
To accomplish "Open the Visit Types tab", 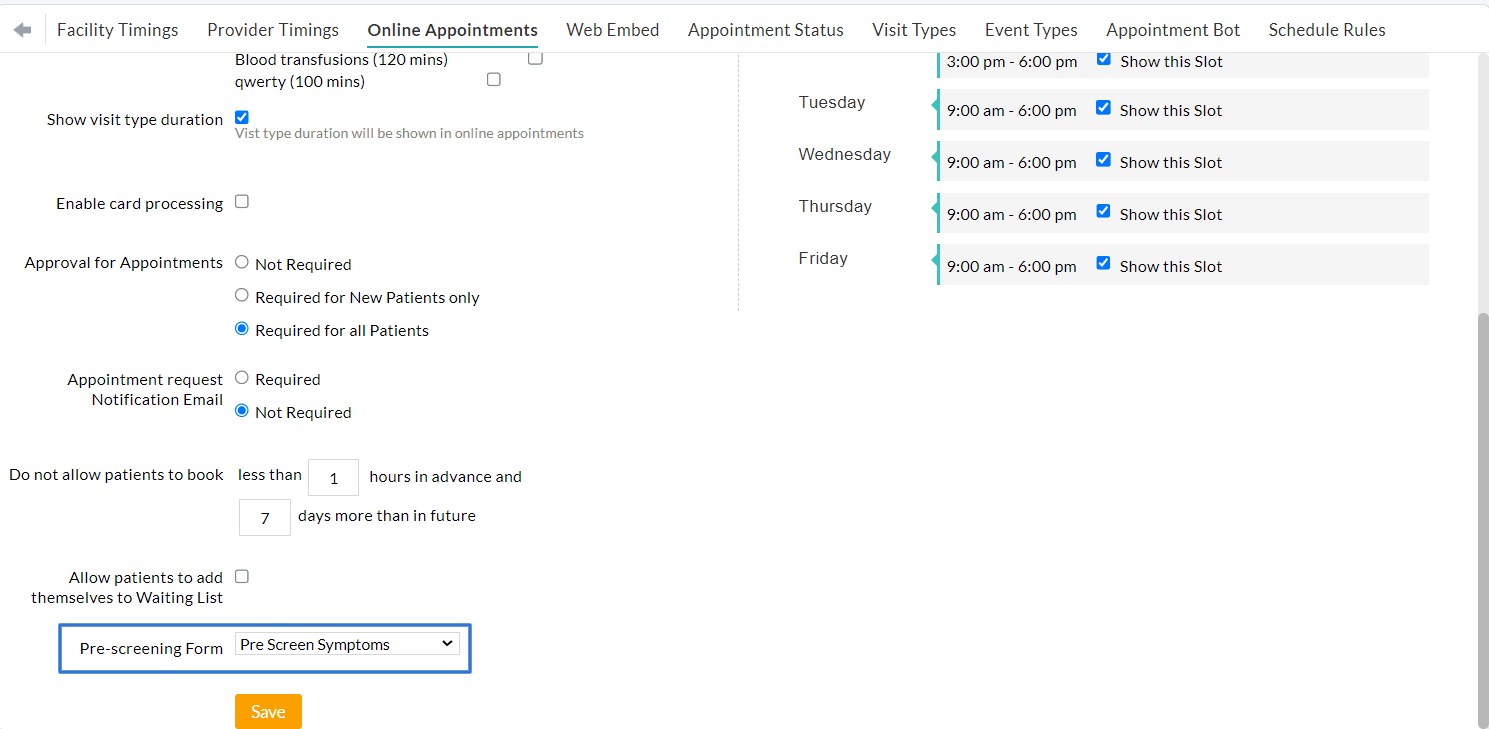I will tap(913, 29).
